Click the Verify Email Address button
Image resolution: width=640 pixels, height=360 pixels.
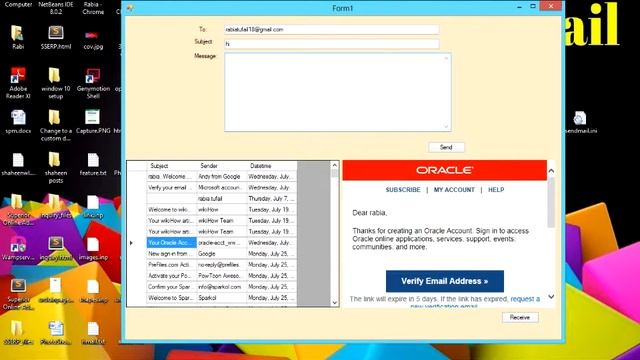point(444,281)
